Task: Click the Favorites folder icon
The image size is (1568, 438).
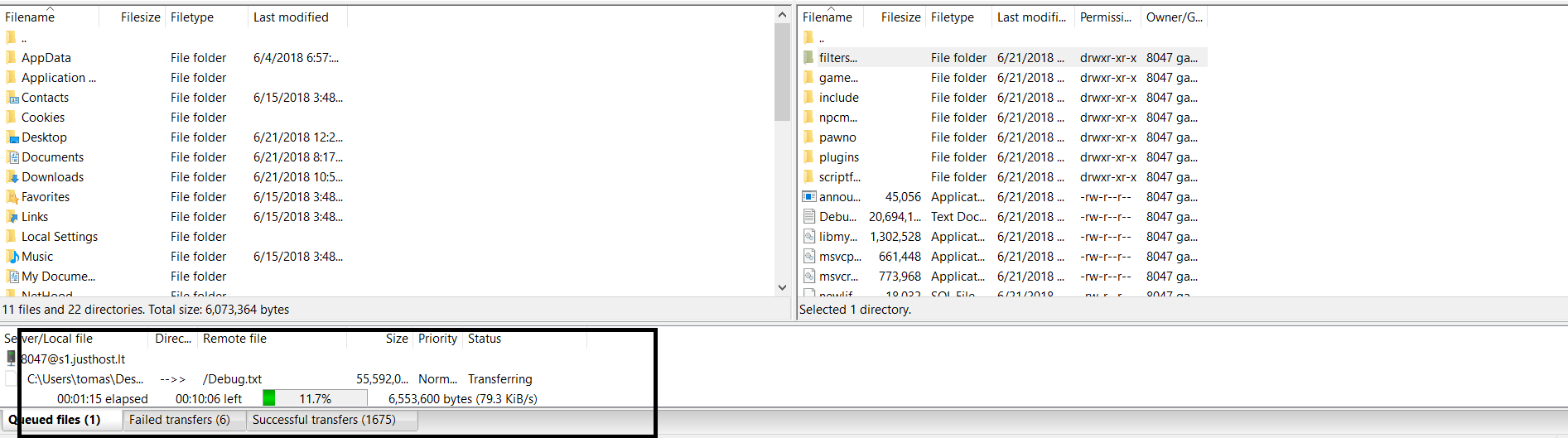Action: (x=11, y=196)
